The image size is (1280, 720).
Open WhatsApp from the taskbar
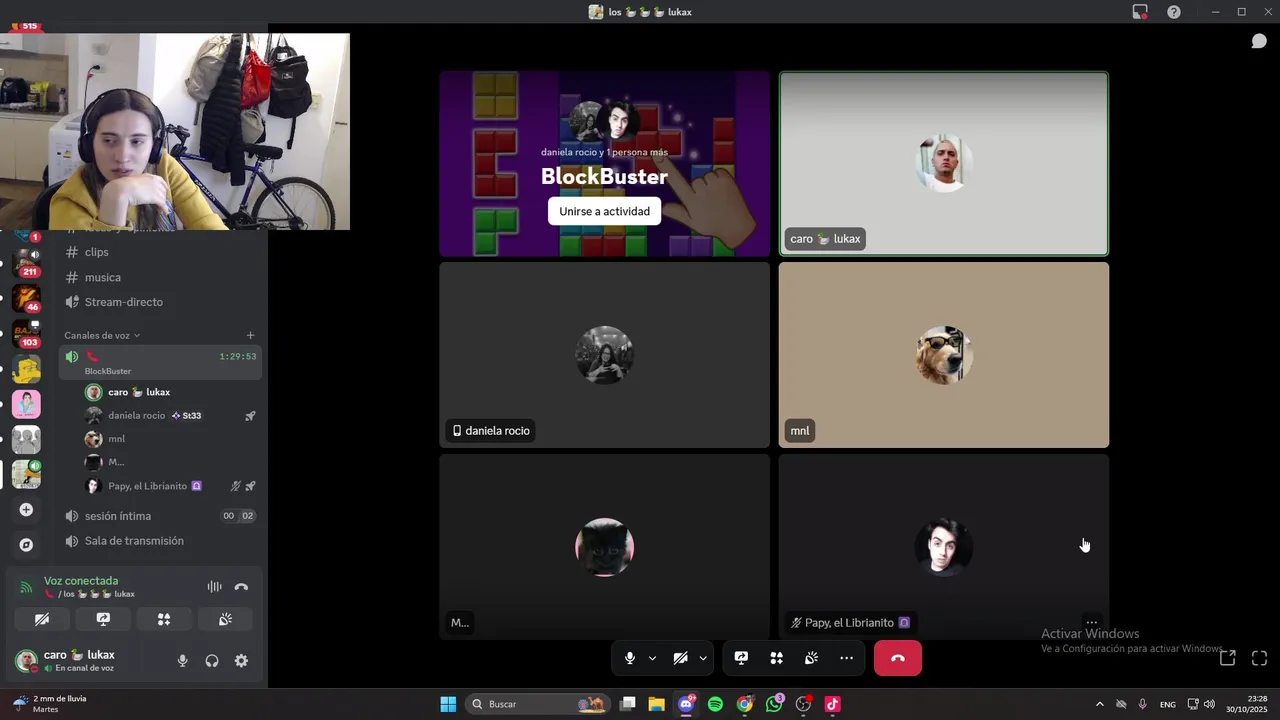774,704
